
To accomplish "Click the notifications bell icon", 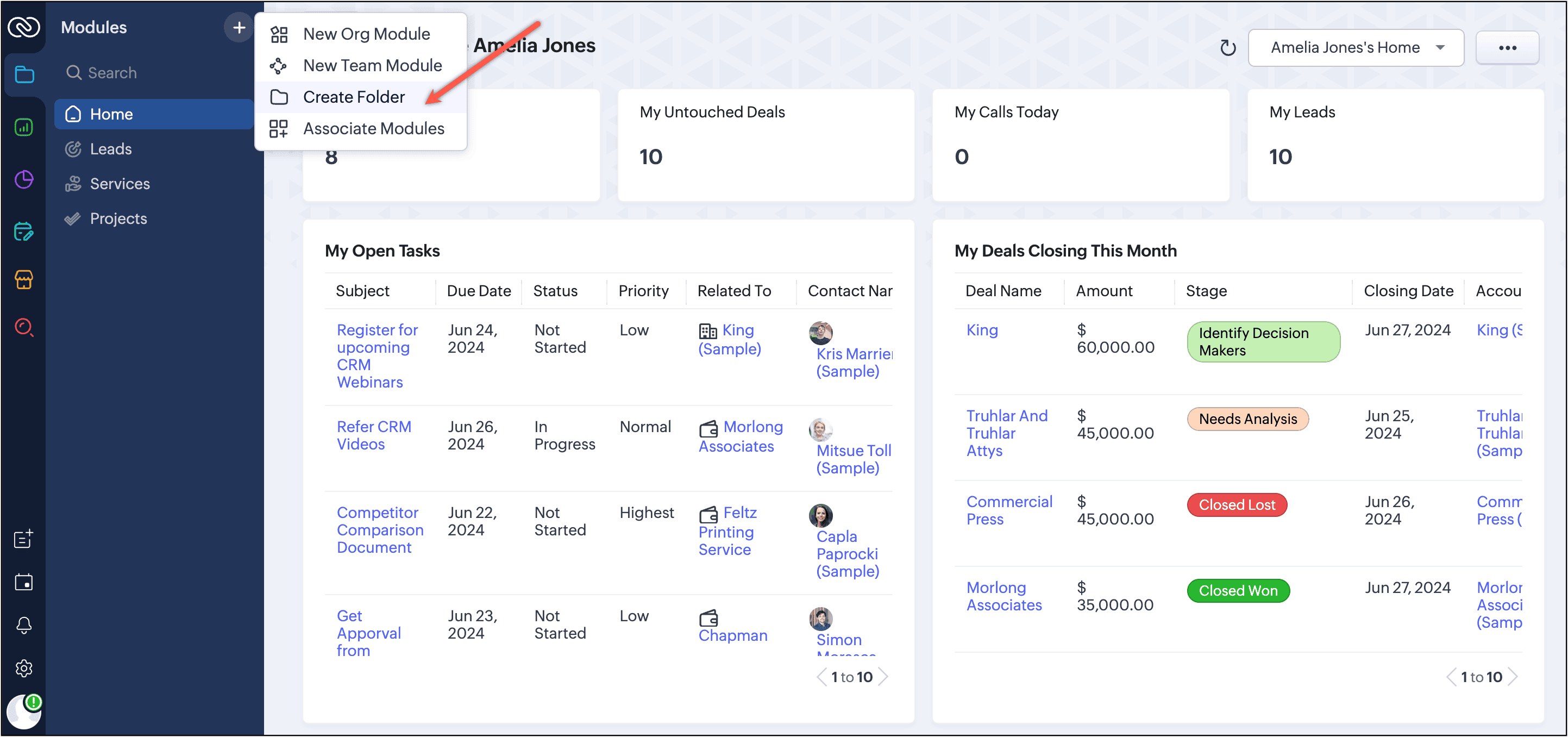I will pos(24,626).
